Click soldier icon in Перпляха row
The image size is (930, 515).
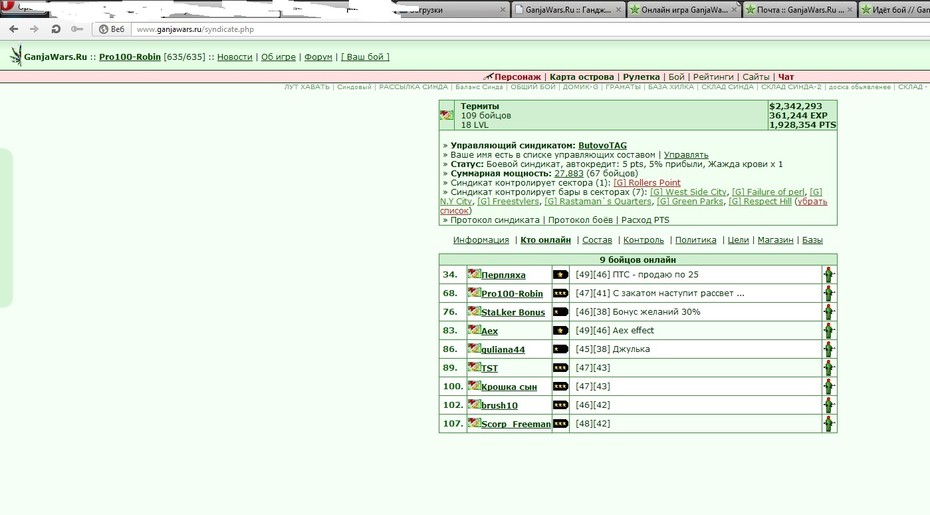click(x=829, y=275)
